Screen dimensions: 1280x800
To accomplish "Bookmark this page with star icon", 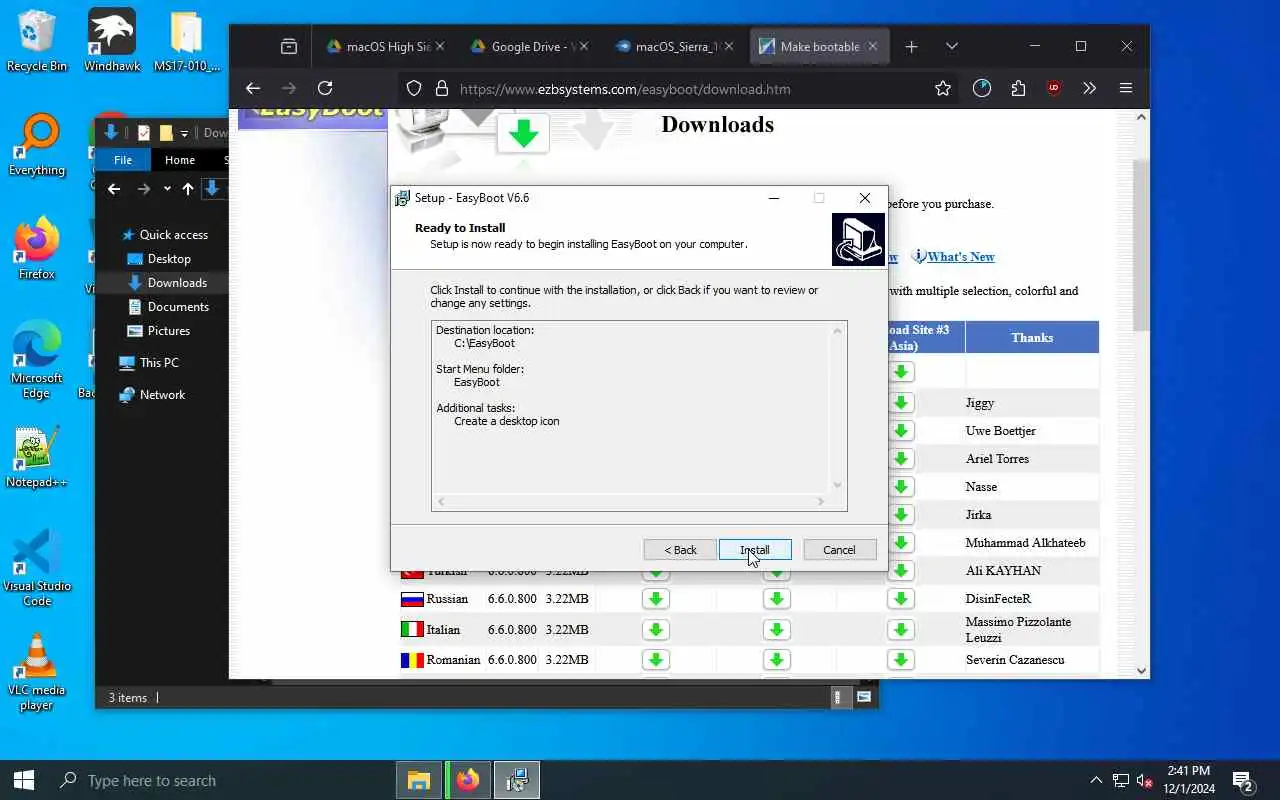I will [x=942, y=88].
